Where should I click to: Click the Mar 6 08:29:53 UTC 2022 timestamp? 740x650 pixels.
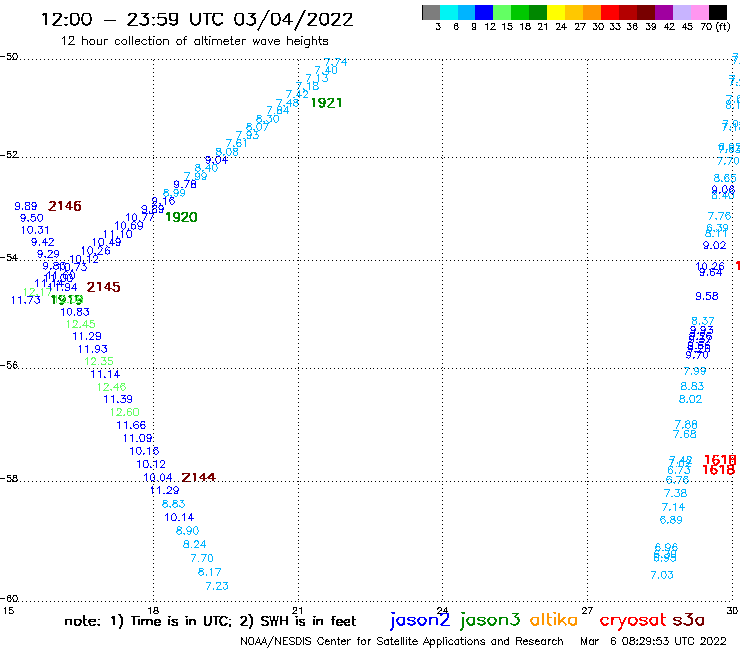(653, 641)
